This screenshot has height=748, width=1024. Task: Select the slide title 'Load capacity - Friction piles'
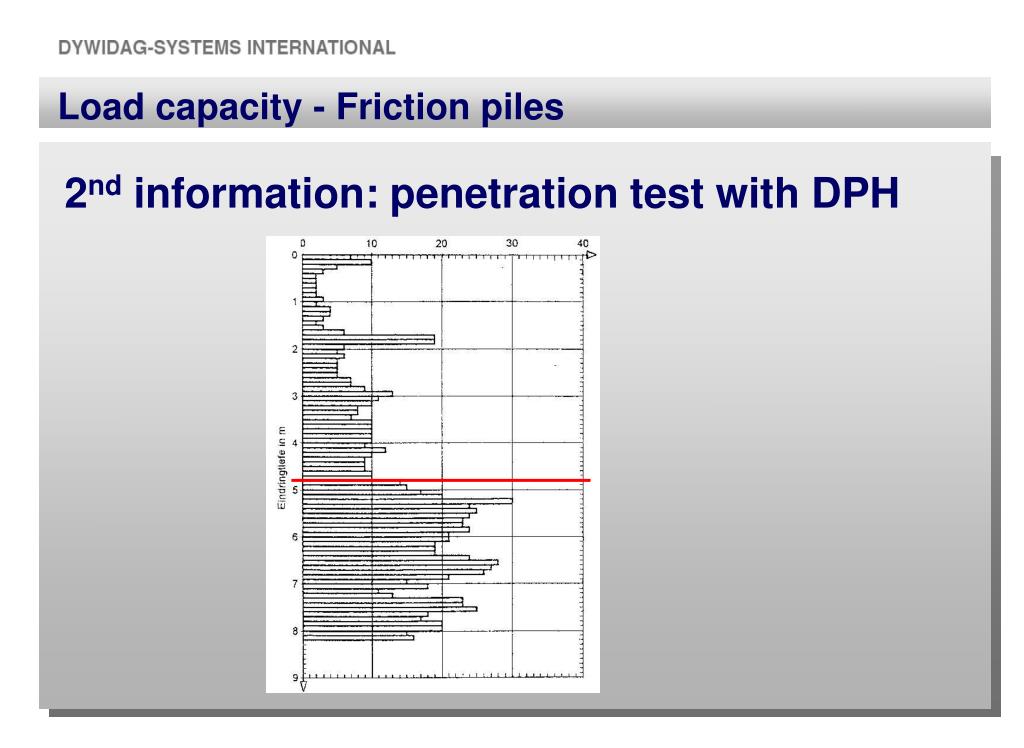pyautogui.click(x=311, y=106)
